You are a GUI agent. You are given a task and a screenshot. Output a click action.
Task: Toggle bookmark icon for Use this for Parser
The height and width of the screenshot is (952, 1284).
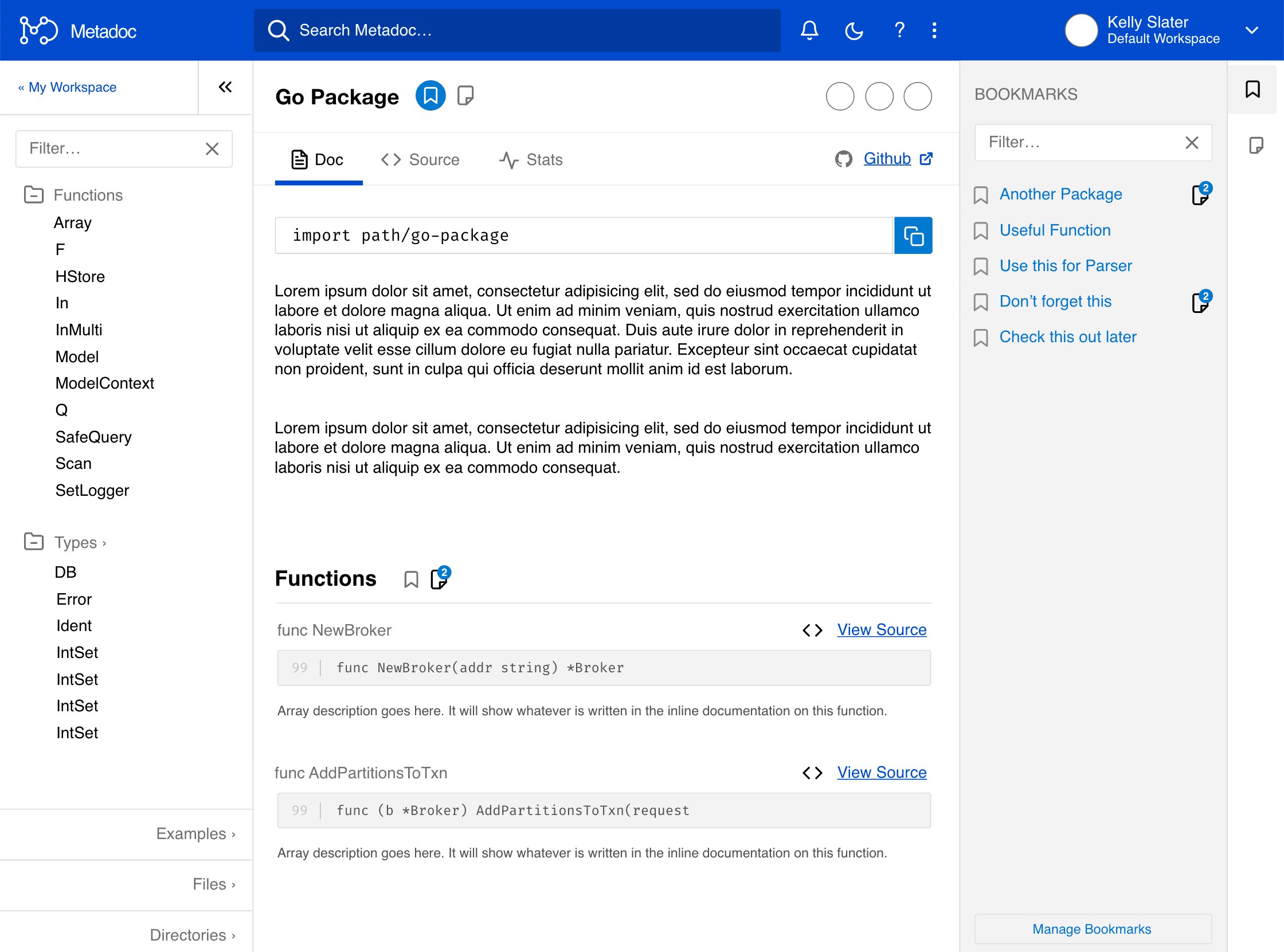980,267
